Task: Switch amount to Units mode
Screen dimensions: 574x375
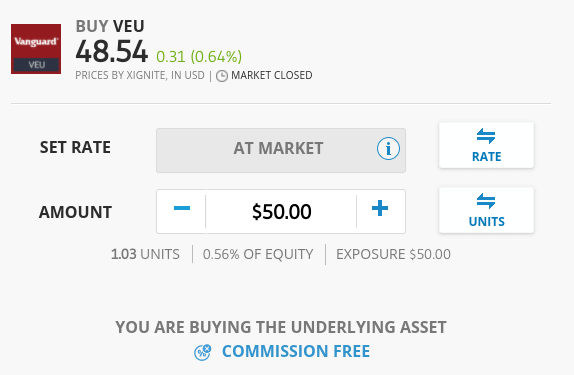Action: (486, 210)
